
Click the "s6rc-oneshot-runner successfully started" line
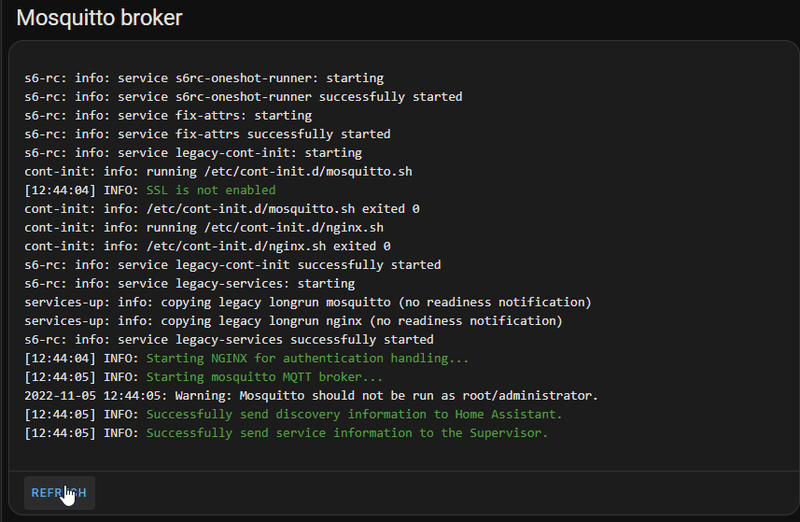(243, 97)
